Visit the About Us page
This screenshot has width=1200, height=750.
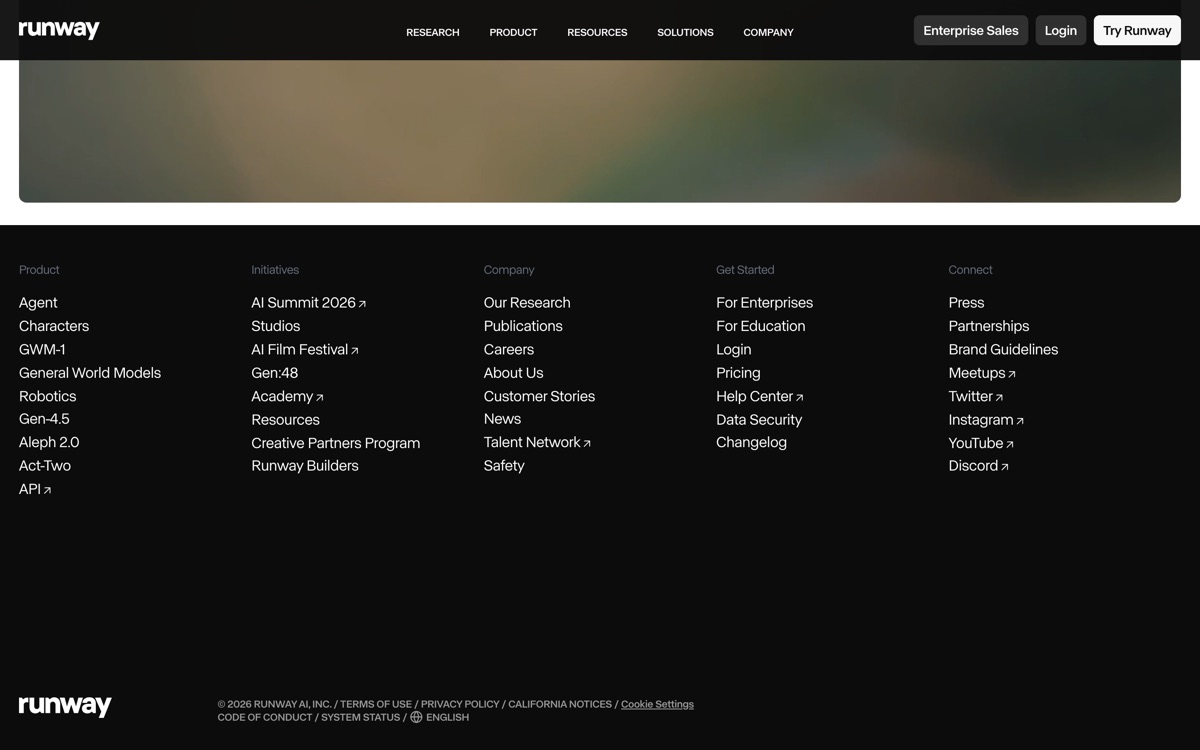[514, 372]
